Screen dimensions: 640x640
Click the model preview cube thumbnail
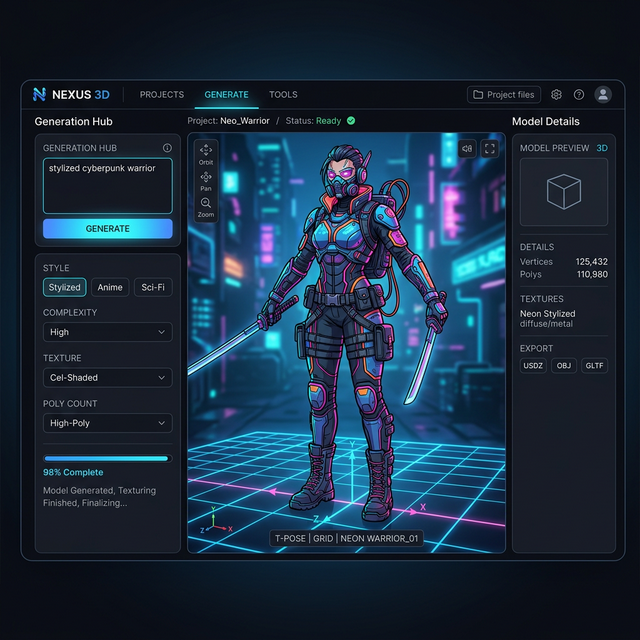click(x=564, y=192)
